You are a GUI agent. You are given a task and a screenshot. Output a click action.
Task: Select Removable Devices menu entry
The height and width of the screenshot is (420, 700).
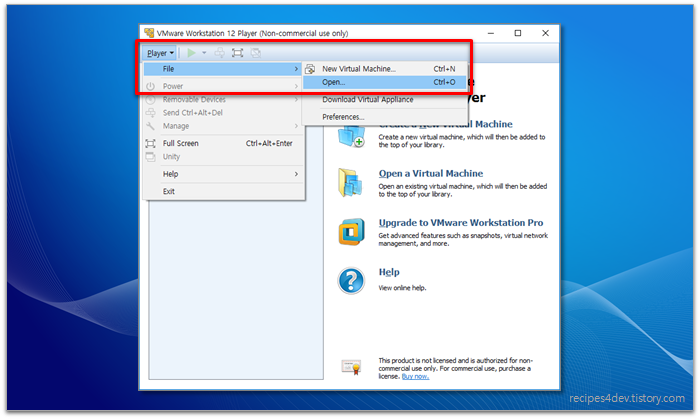click(x=223, y=100)
